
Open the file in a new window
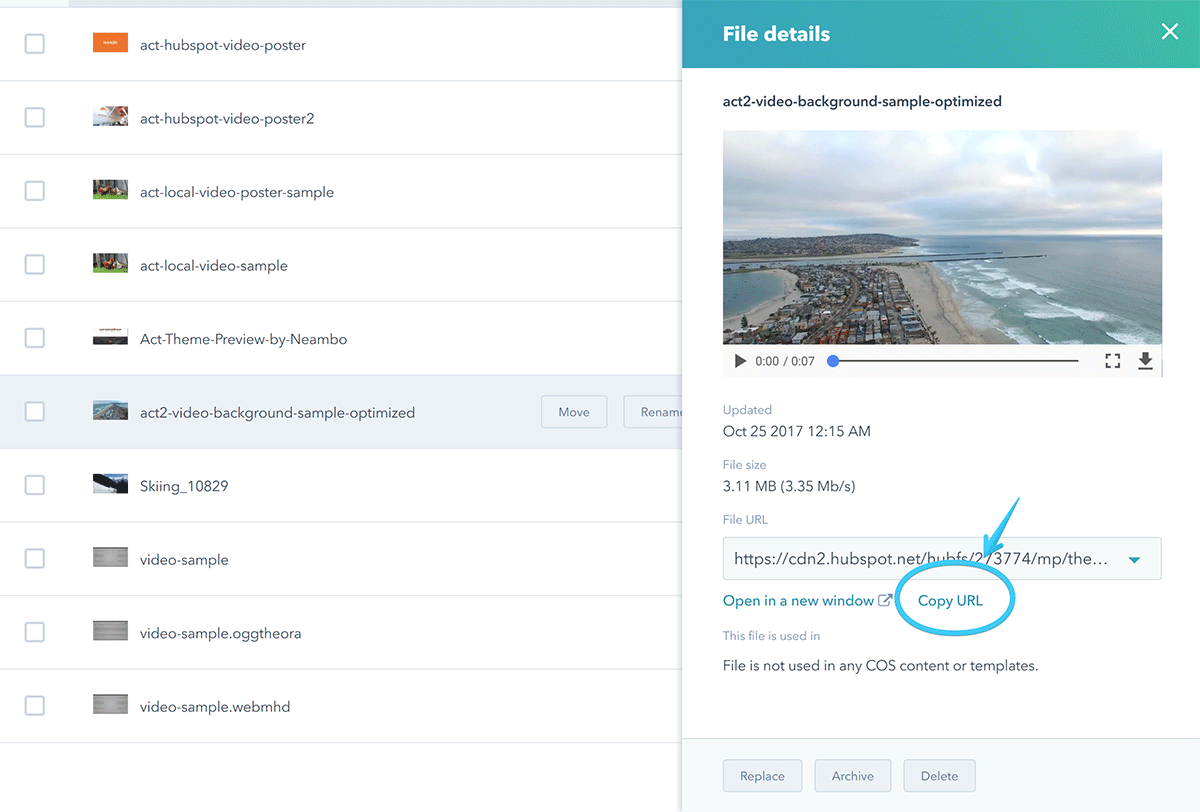tap(800, 600)
